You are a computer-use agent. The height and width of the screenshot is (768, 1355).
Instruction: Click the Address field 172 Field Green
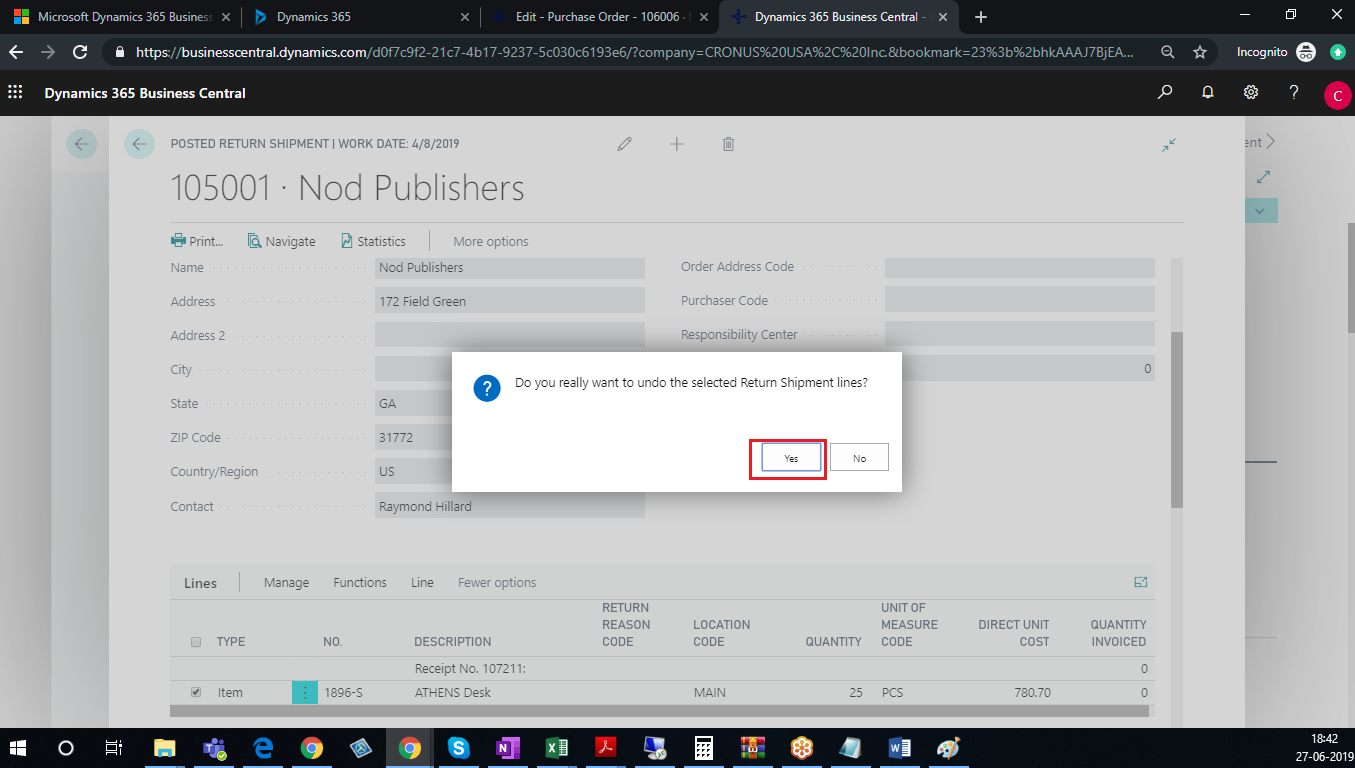pos(510,301)
